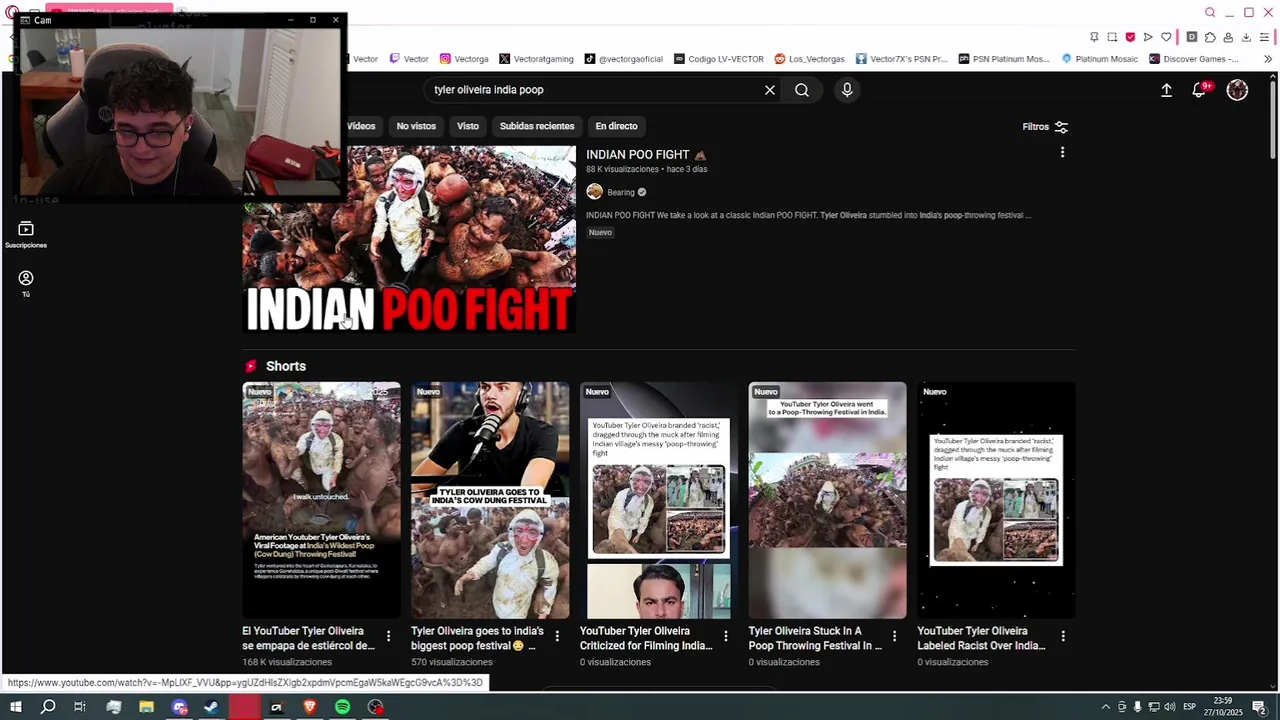The height and width of the screenshot is (720, 1280).
Task: Open Filtros search filters
Action: click(x=1045, y=127)
